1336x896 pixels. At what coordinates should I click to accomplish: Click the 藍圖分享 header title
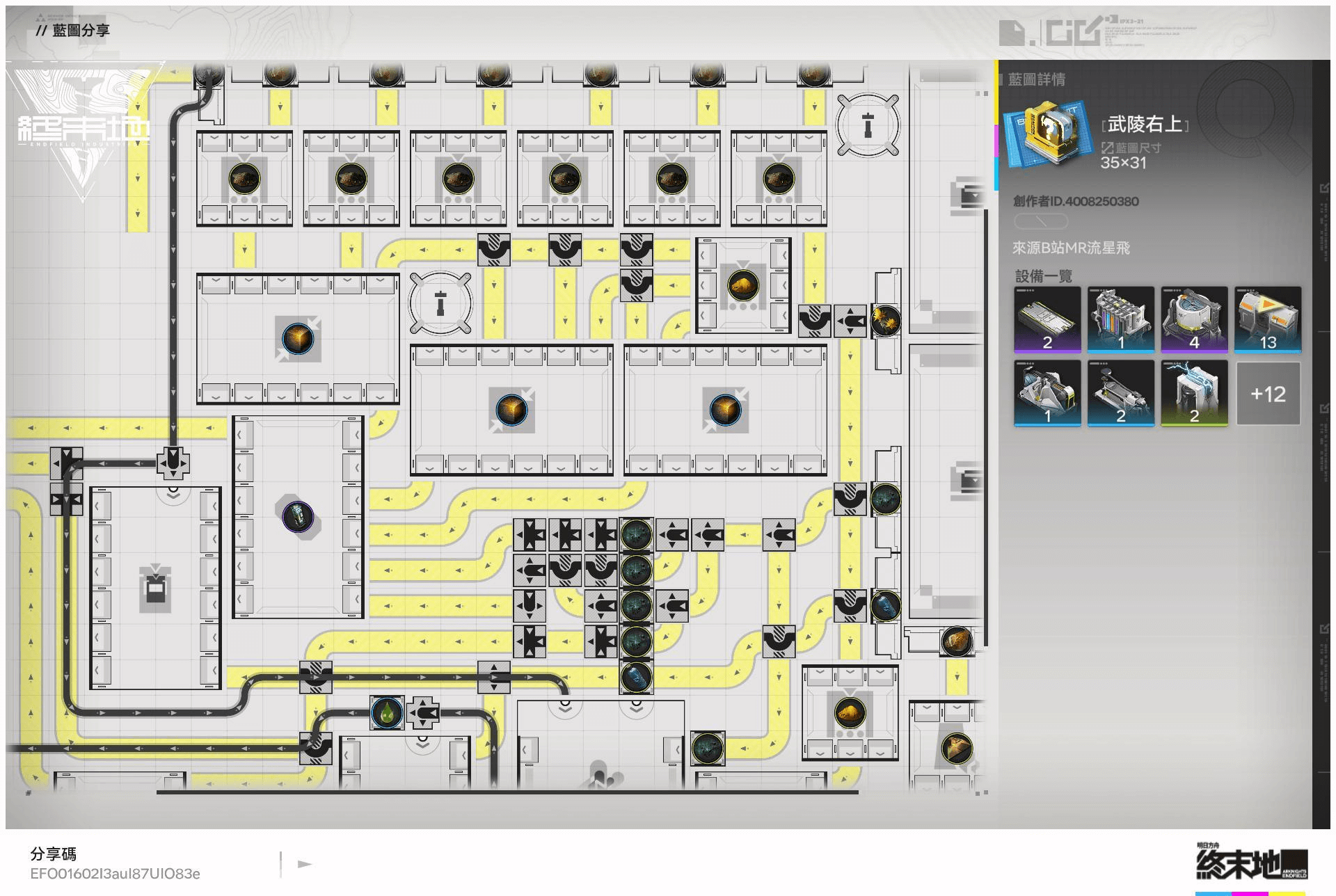pyautogui.click(x=81, y=31)
